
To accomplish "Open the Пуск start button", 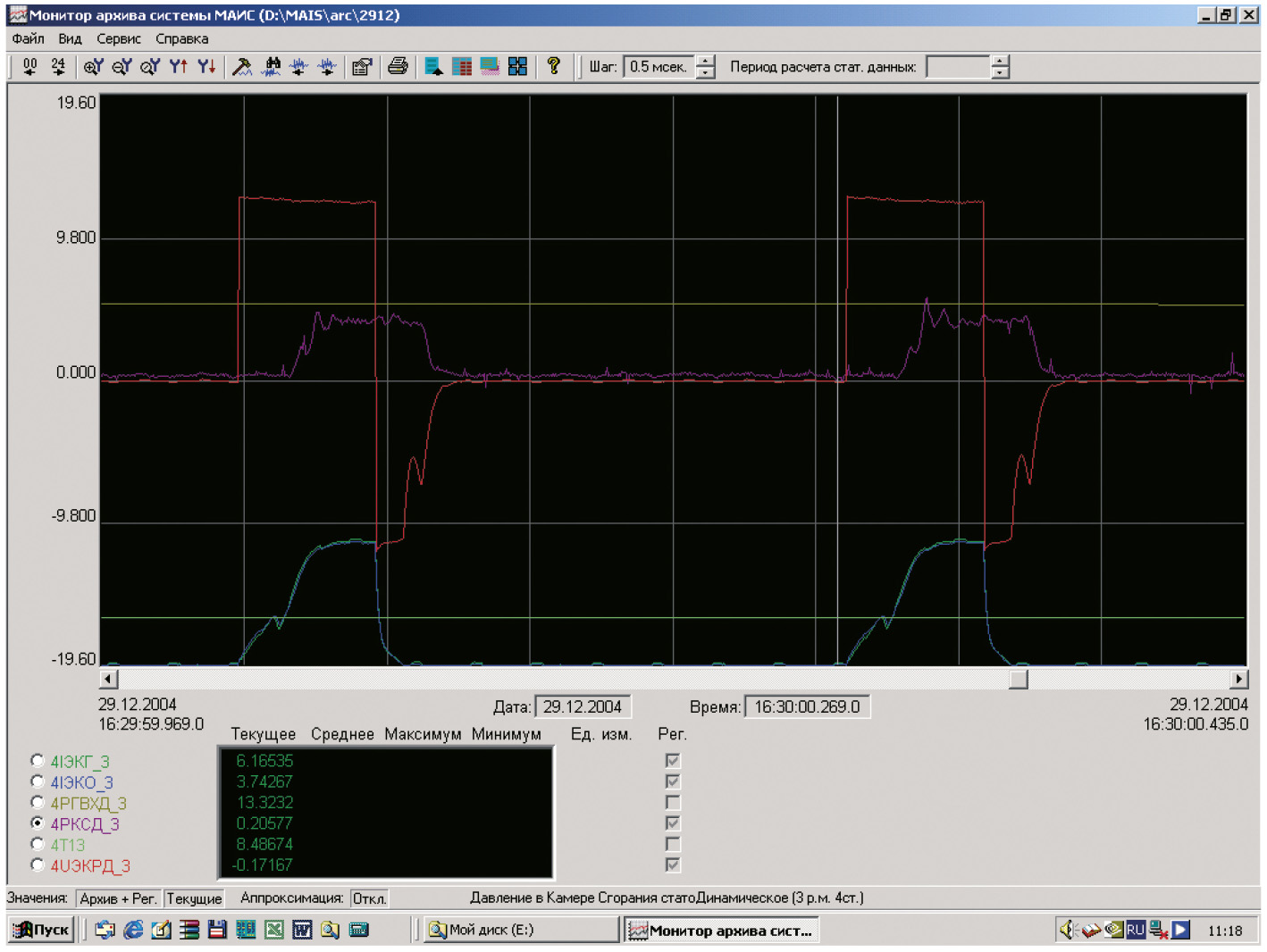I will click(x=42, y=930).
